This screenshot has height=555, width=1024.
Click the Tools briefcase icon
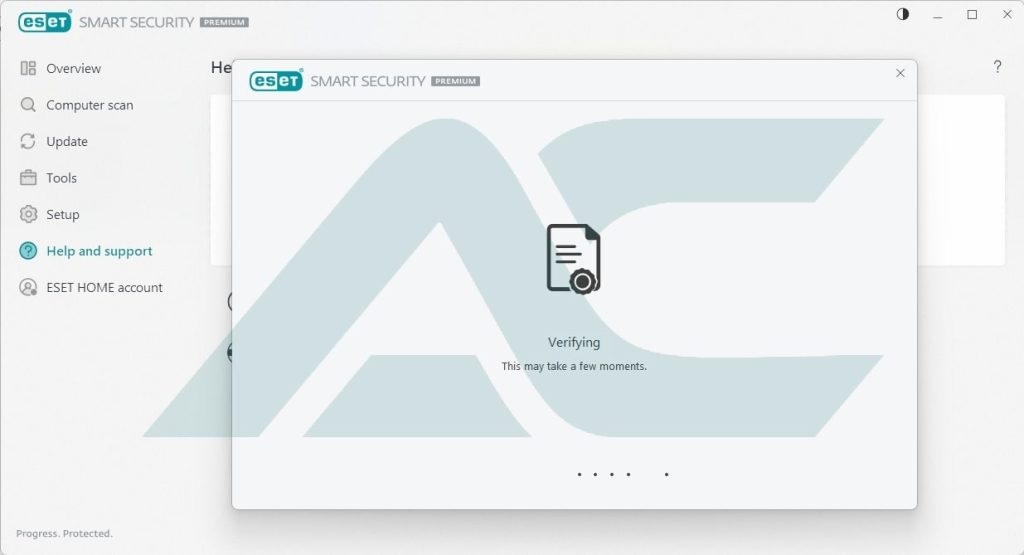click(x=28, y=178)
